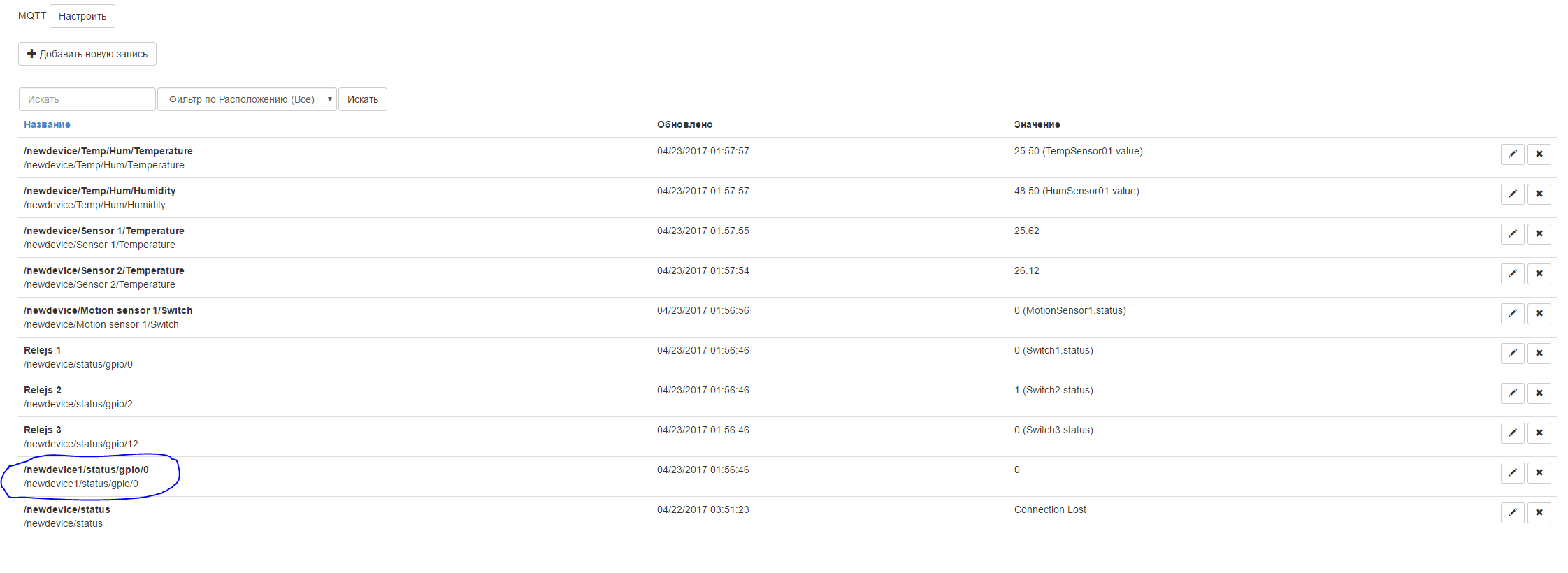Open the Relejs 1 entry title

(42, 350)
